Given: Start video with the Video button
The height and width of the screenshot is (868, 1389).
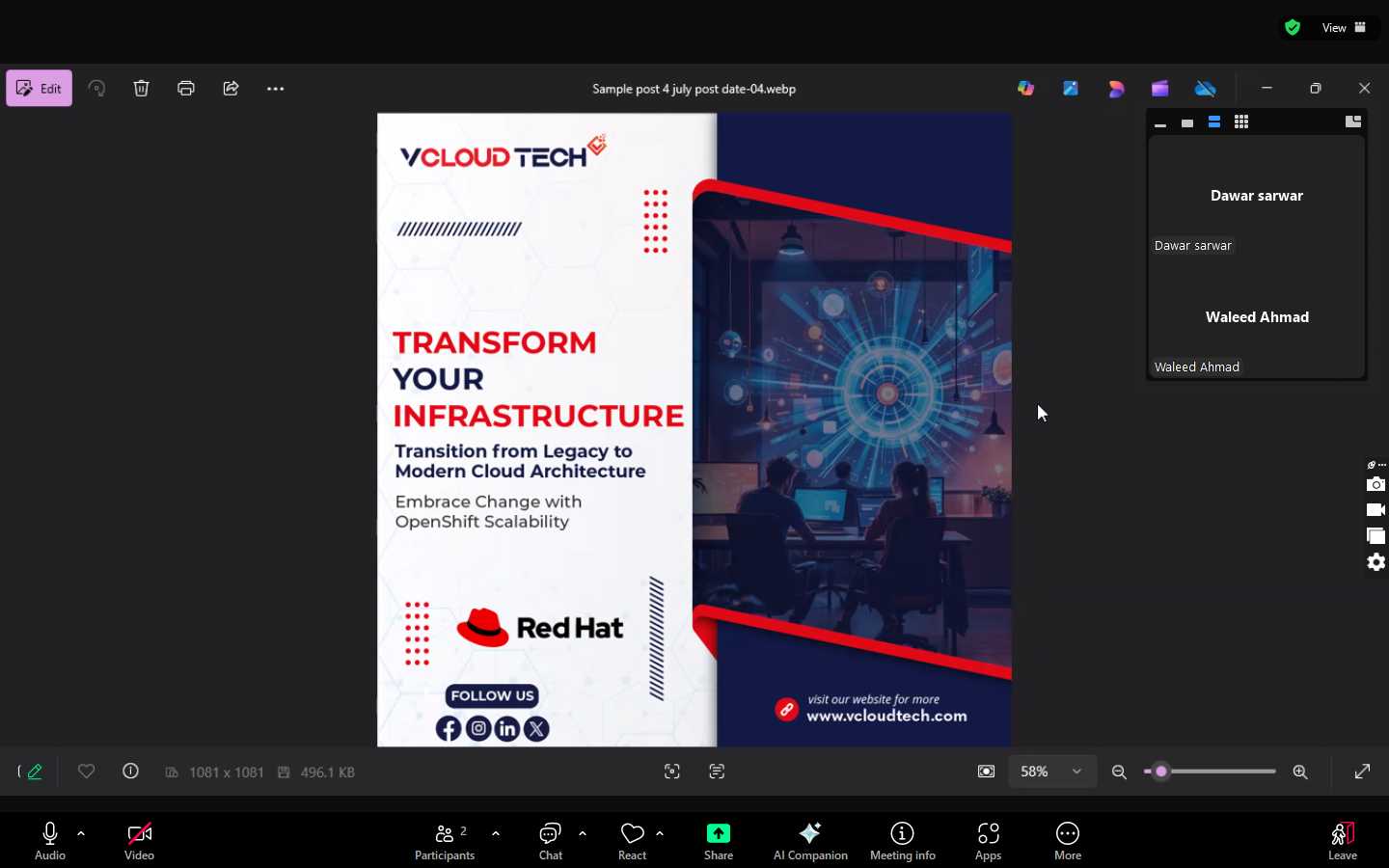Looking at the screenshot, I should point(139,841).
